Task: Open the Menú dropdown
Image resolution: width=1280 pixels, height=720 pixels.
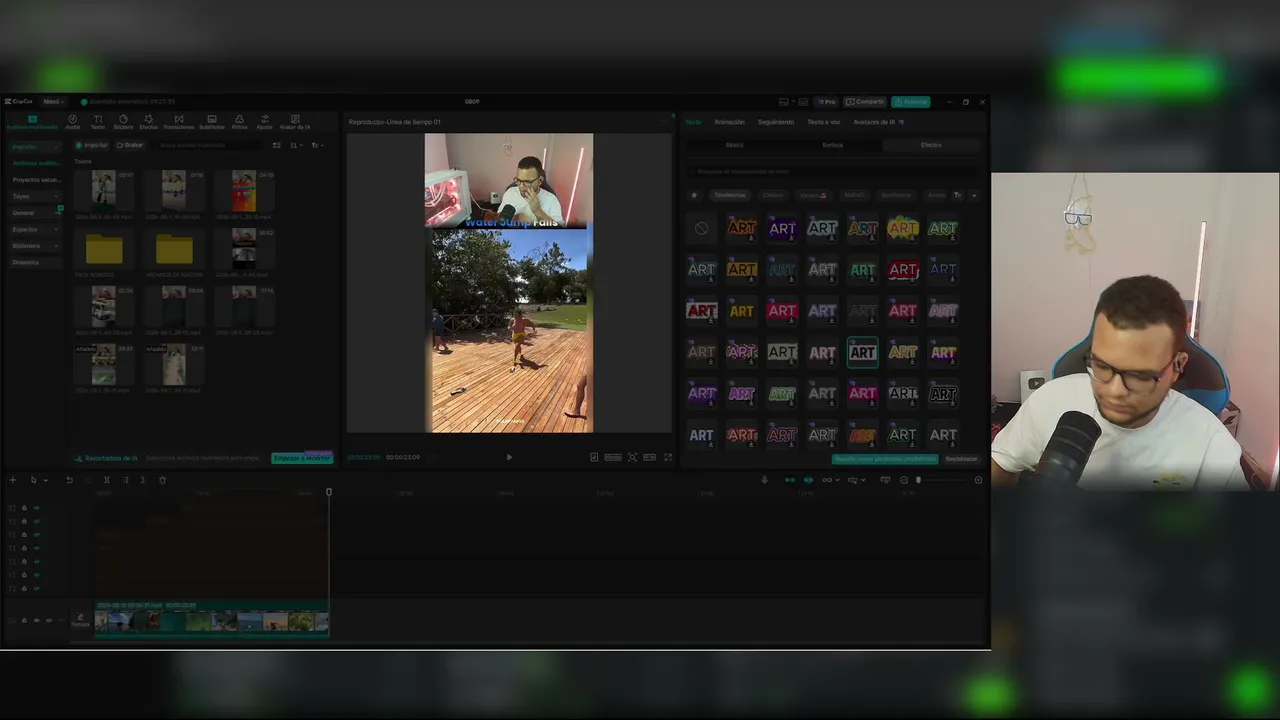Action: point(52,101)
